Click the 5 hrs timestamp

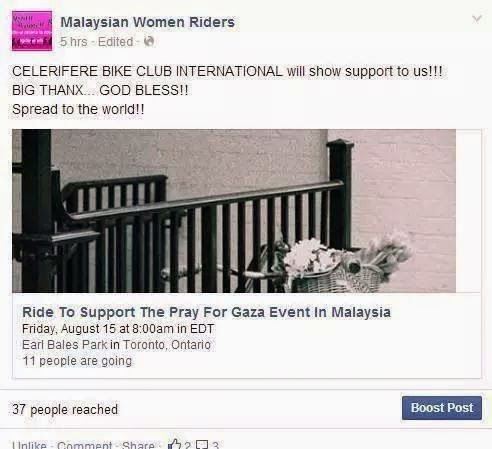pos(74,42)
